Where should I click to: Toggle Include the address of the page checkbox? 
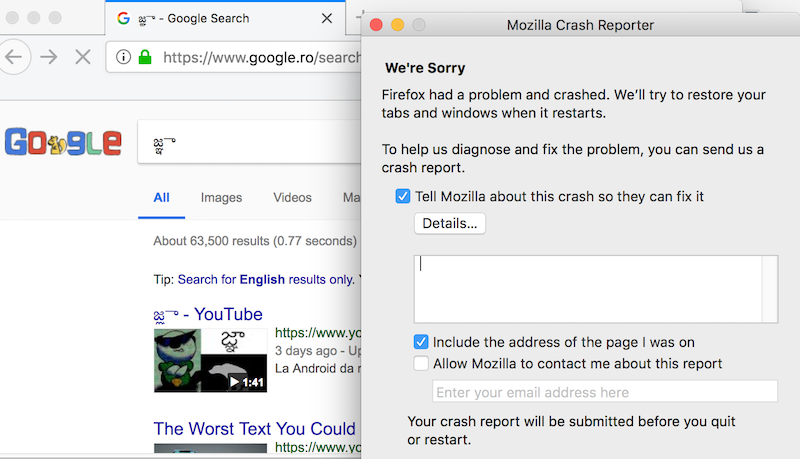[421, 342]
